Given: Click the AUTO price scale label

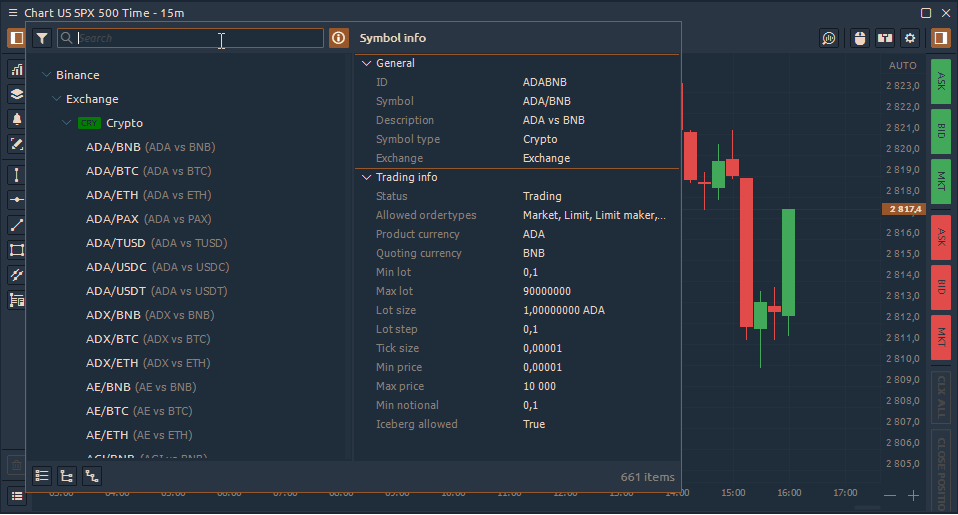Looking at the screenshot, I should 902,65.
